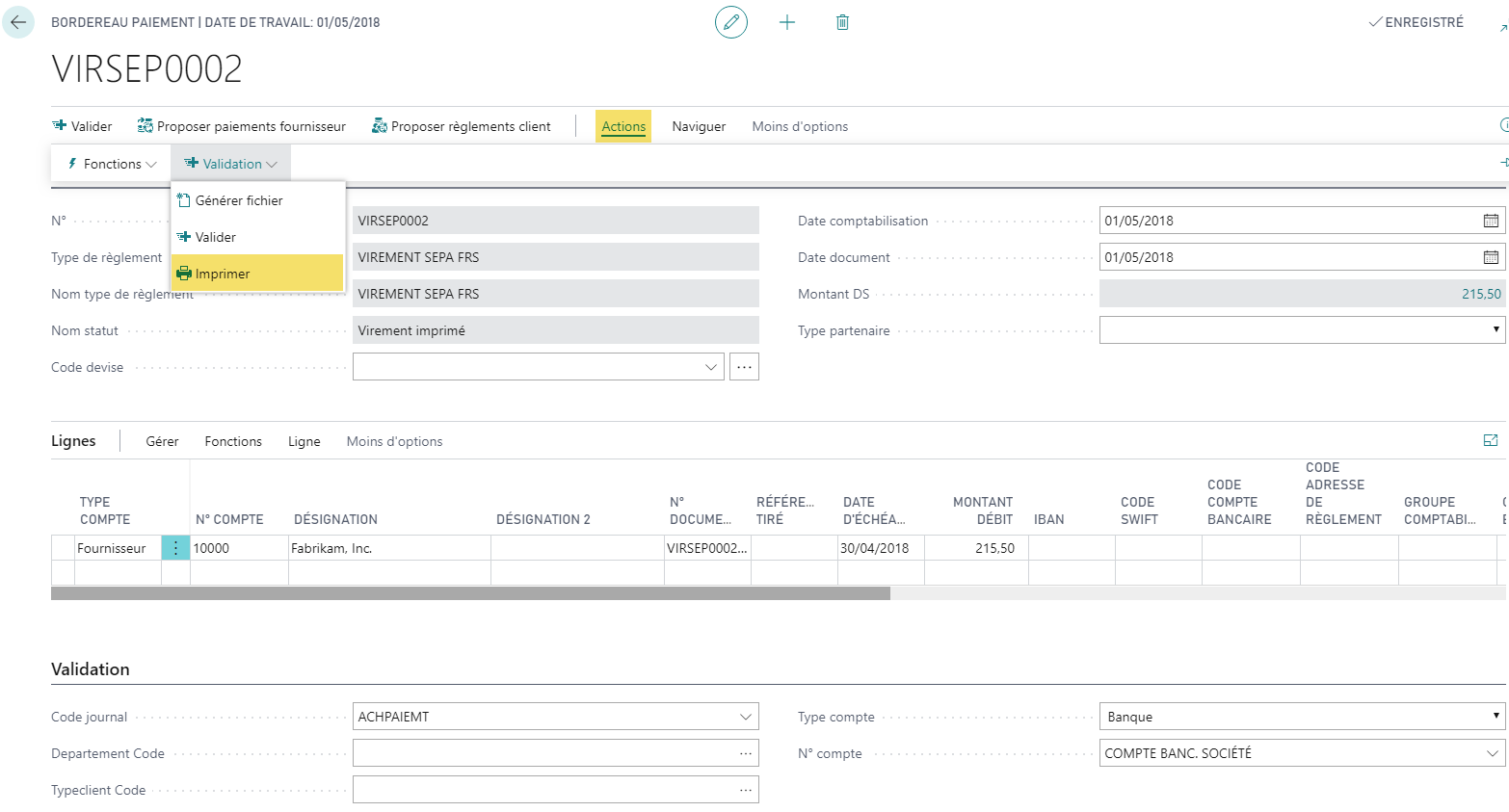
Task: Open the Naviguer tab
Action: 699,126
